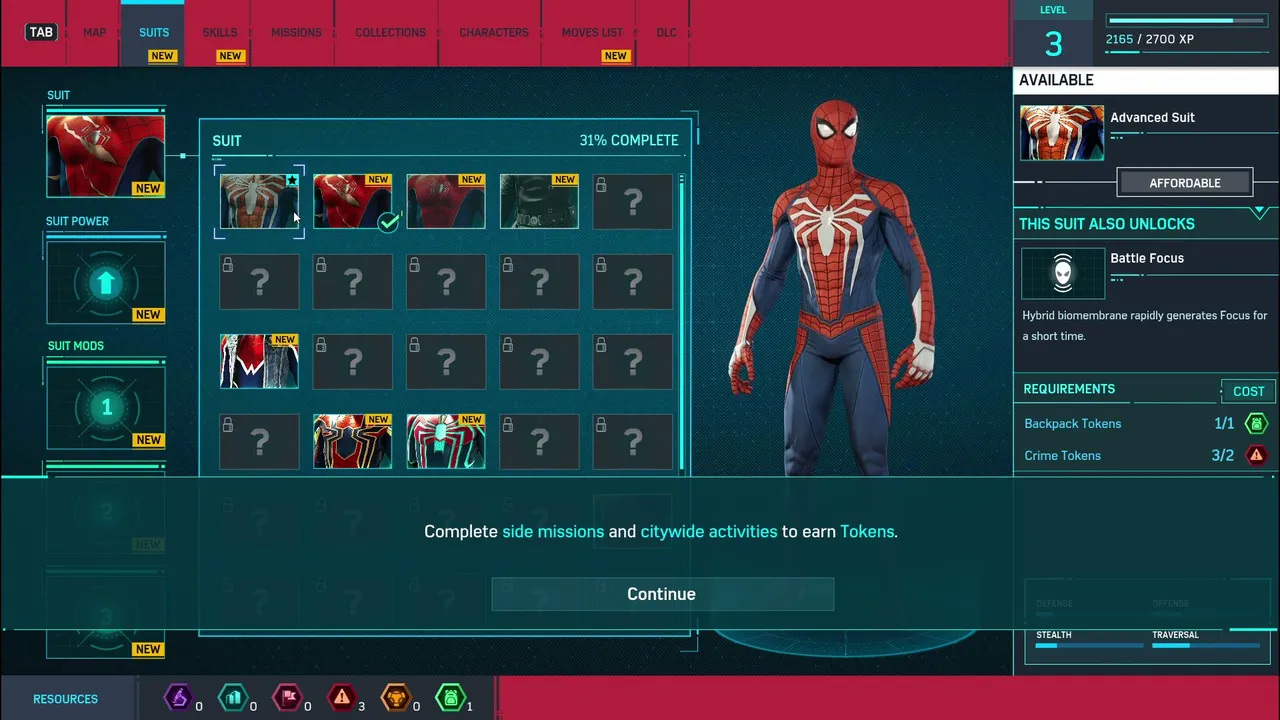The width and height of the screenshot is (1280, 720).
Task: Go to the Collections tab
Action: pyautogui.click(x=390, y=32)
